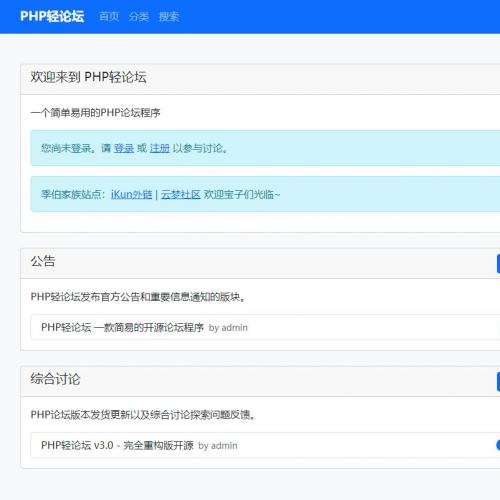
Task: Click by admin on the 公告 thread
Action: (x=228, y=328)
